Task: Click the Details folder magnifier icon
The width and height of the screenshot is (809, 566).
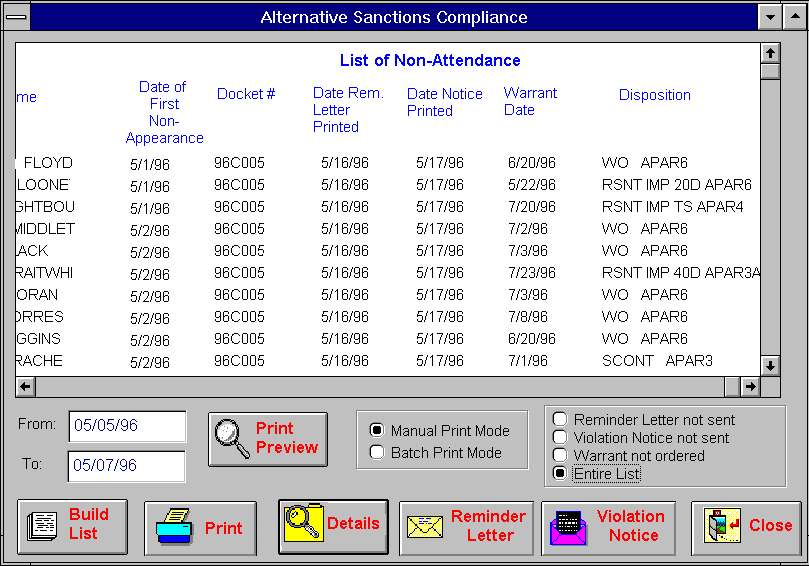Action: point(302,525)
